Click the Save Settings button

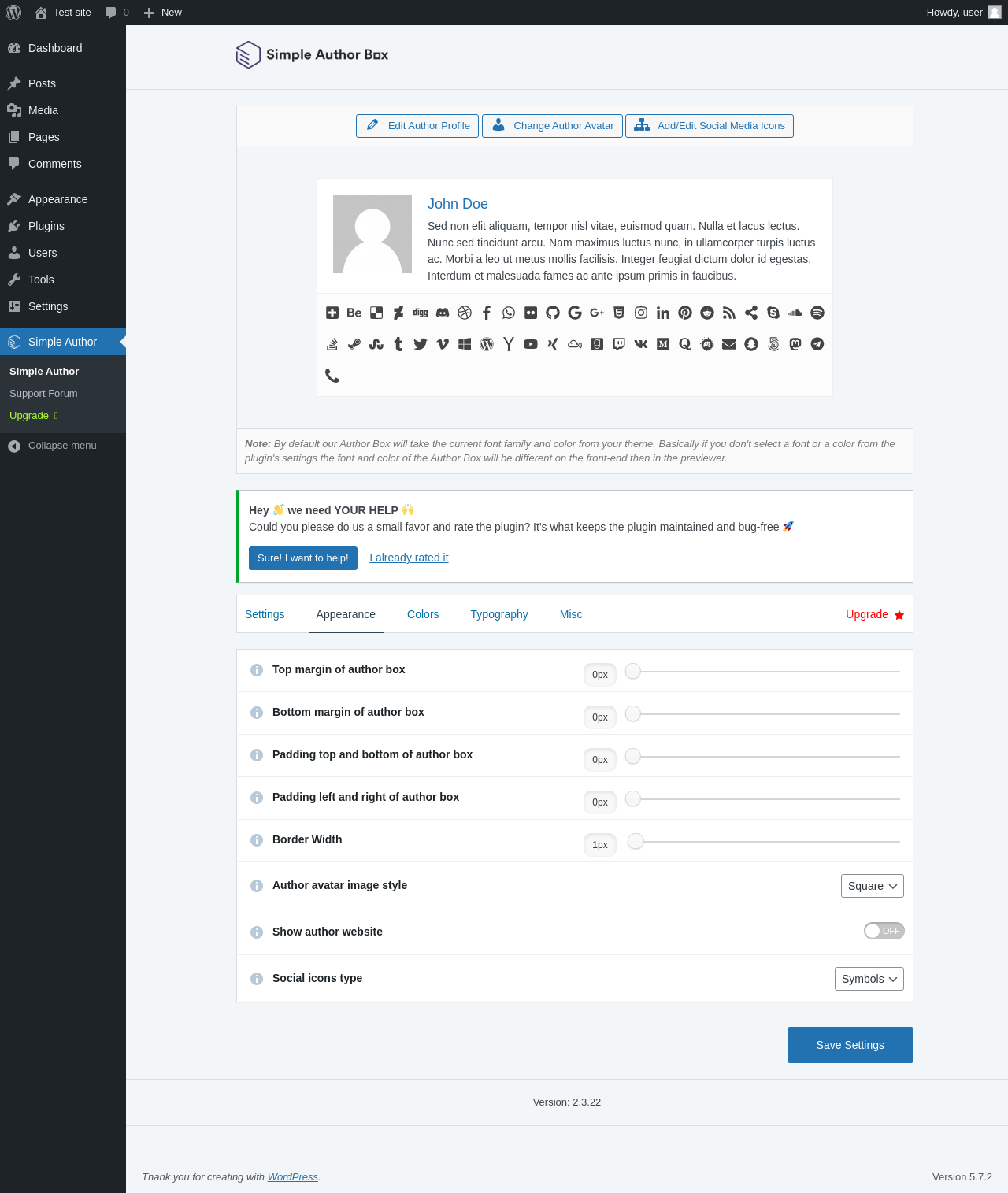pyautogui.click(x=850, y=1045)
